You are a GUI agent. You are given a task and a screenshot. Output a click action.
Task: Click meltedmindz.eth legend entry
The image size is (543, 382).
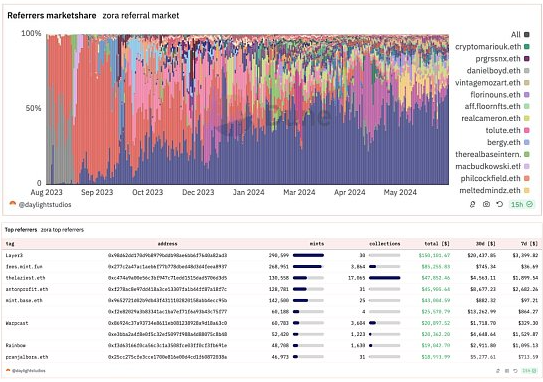495,190
